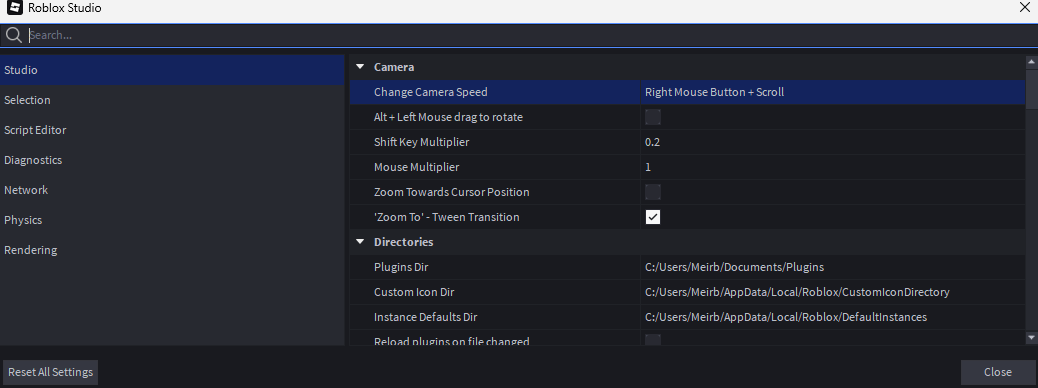Image resolution: width=1038 pixels, height=388 pixels.
Task: Enable Zoom Towards Cursor Position checkbox
Action: pos(653,192)
